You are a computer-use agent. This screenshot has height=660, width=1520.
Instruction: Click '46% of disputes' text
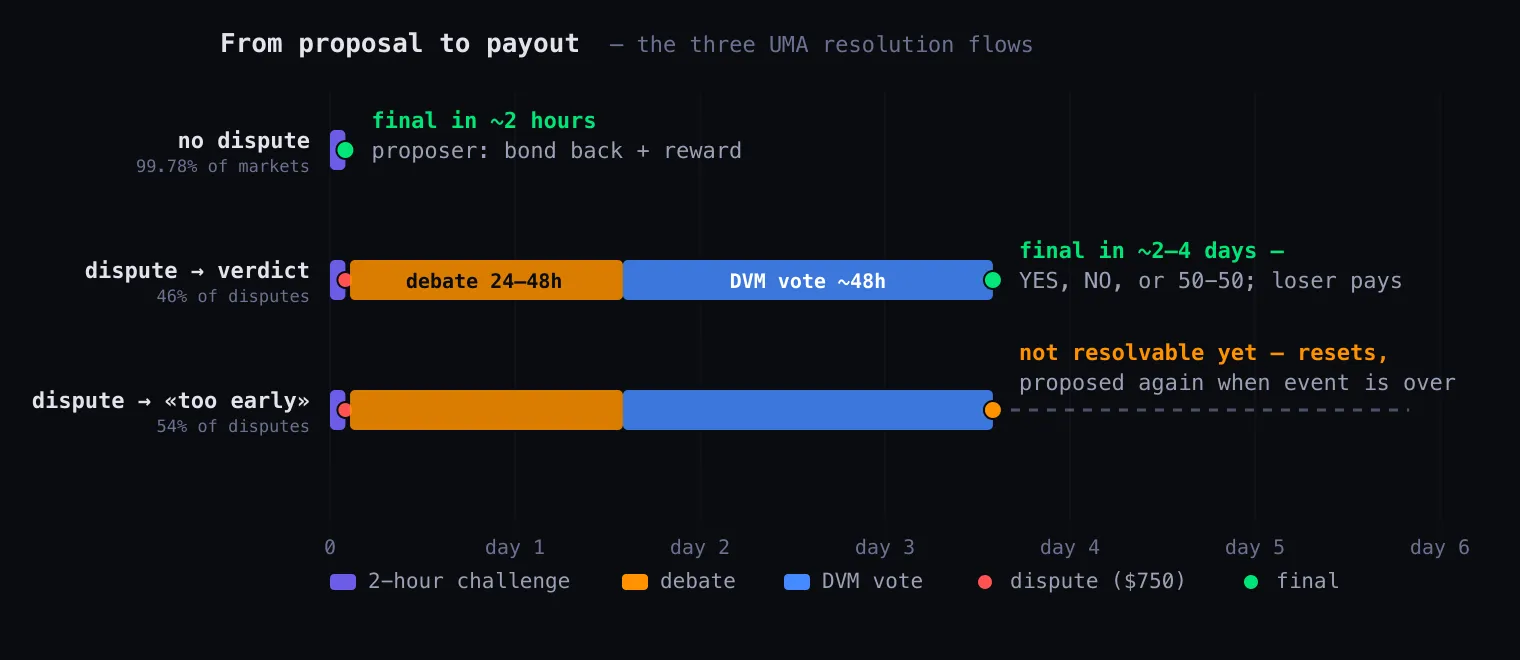[x=233, y=297]
